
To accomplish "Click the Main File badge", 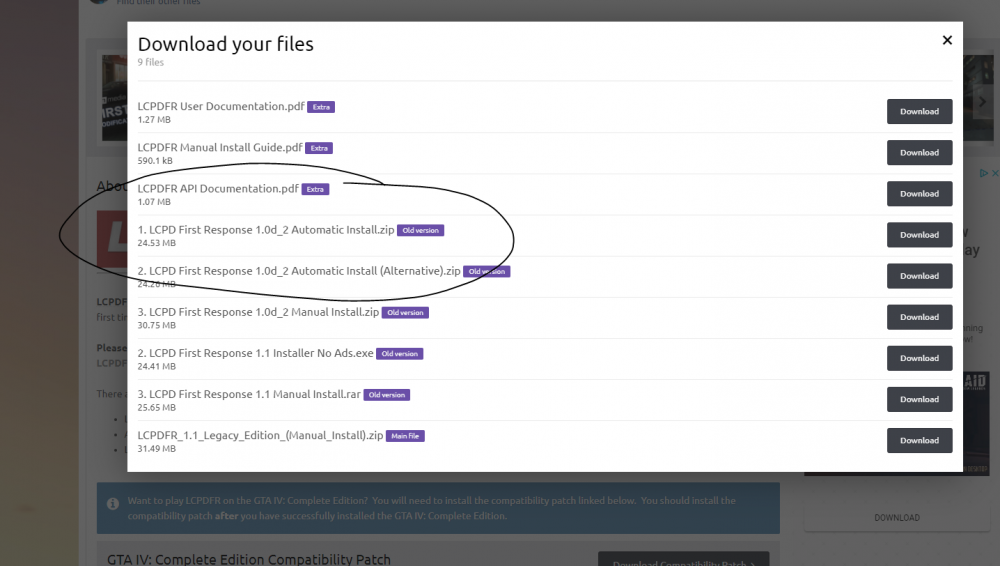I will (406, 436).
